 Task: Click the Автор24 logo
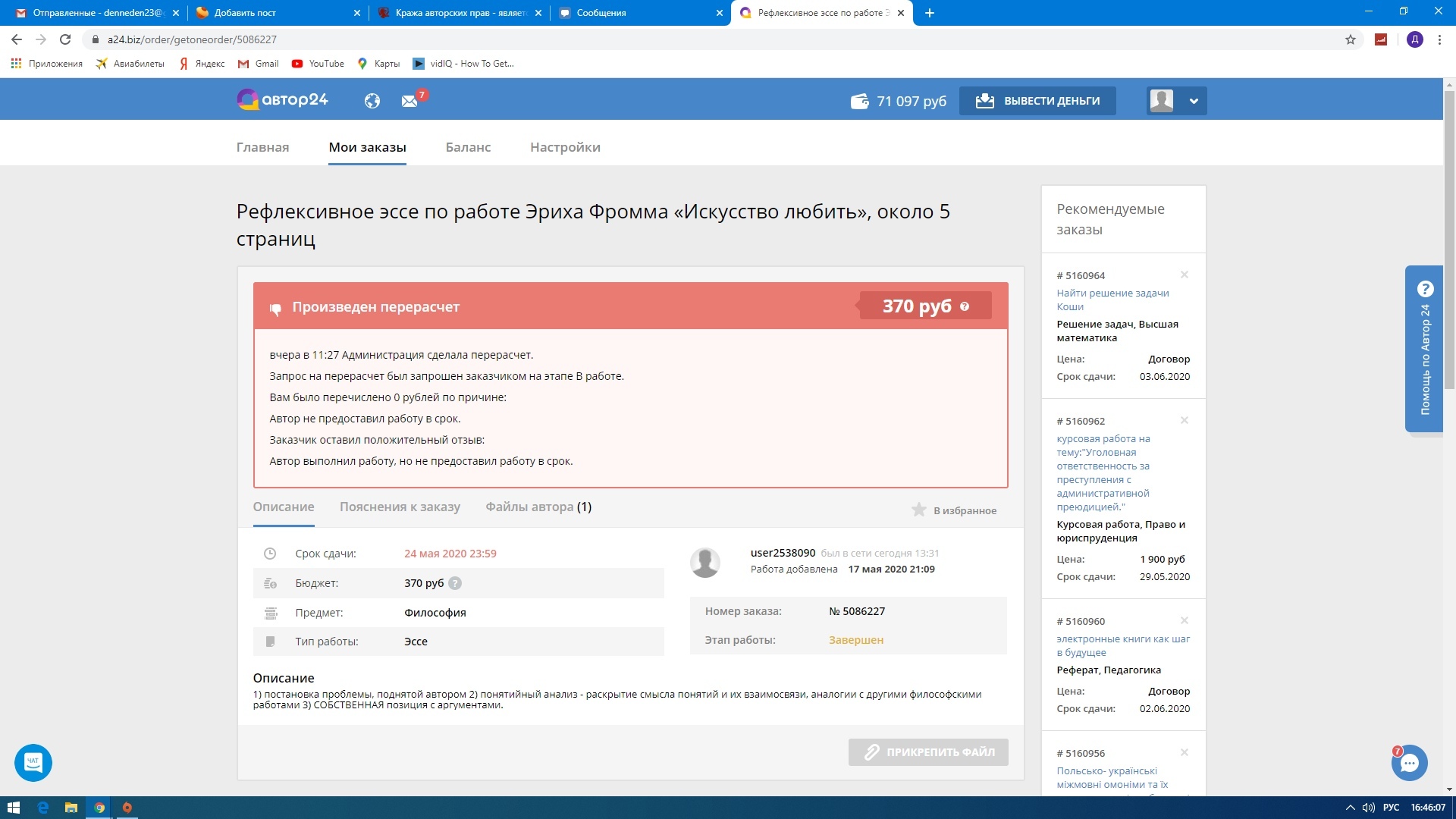click(x=282, y=100)
